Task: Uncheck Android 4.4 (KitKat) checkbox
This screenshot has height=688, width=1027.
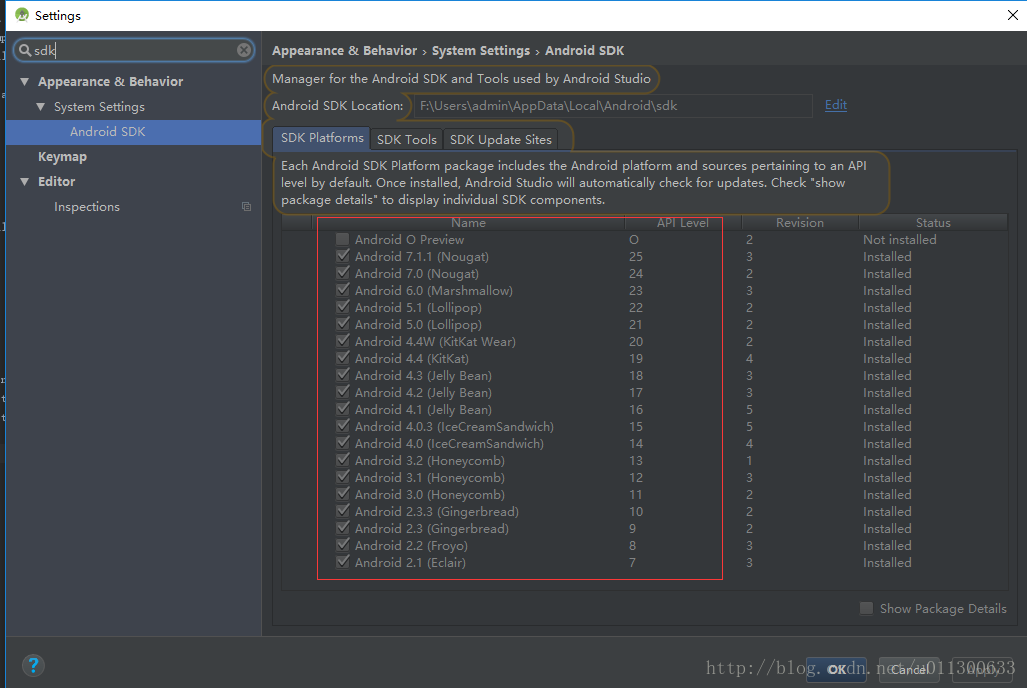Action: (343, 358)
